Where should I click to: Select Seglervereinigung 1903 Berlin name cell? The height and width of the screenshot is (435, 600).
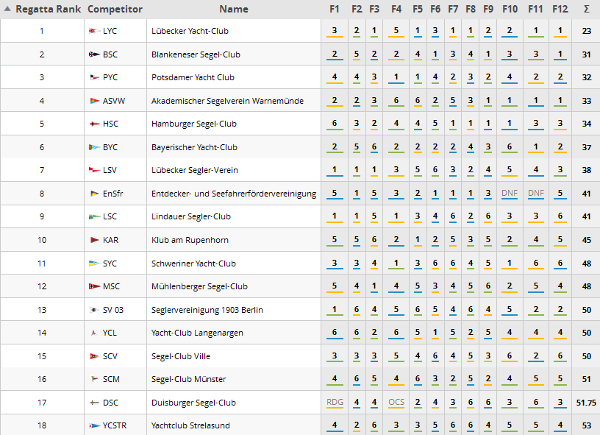coord(207,310)
